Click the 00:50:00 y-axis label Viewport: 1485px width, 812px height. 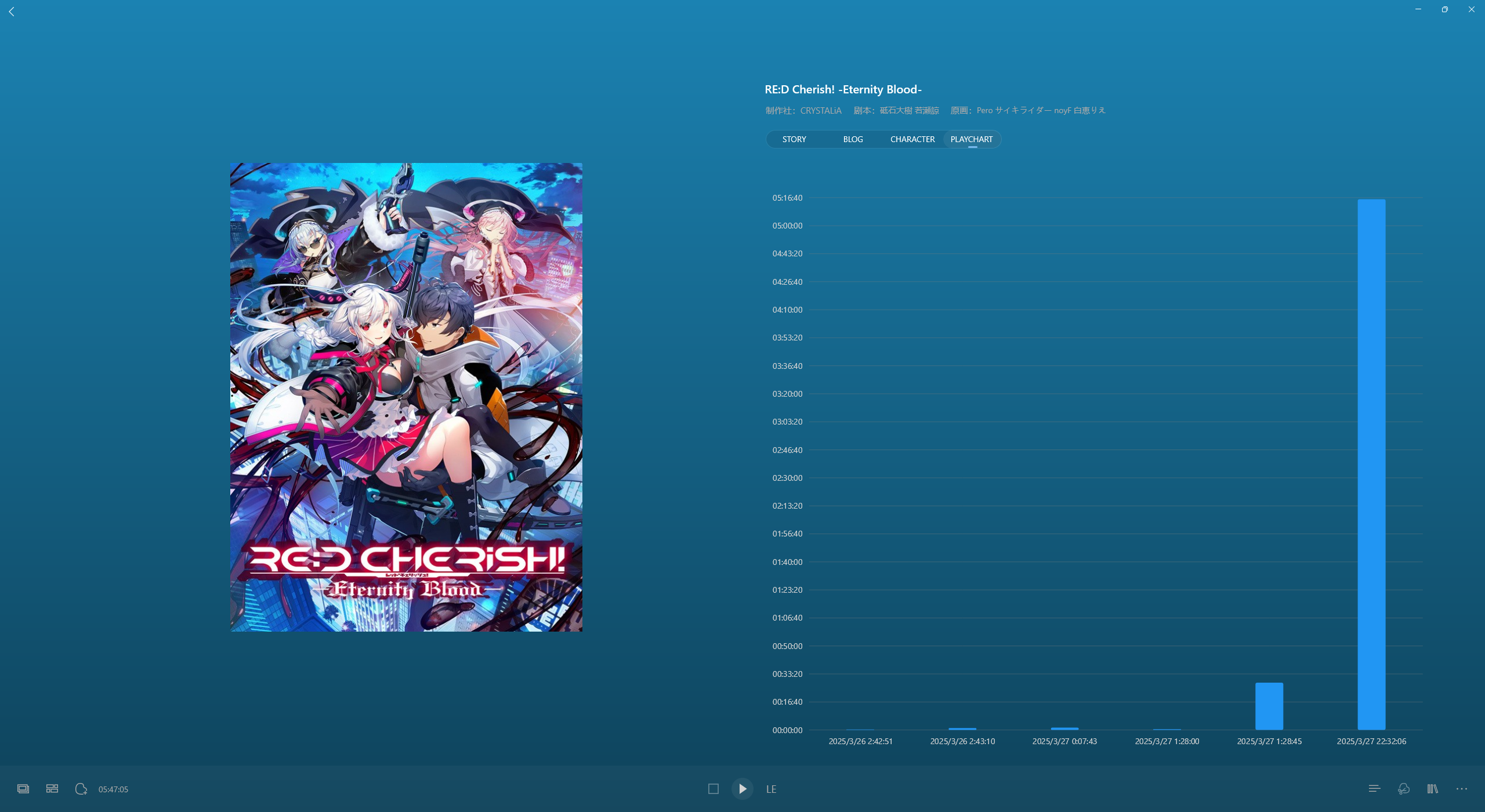[x=787, y=646]
